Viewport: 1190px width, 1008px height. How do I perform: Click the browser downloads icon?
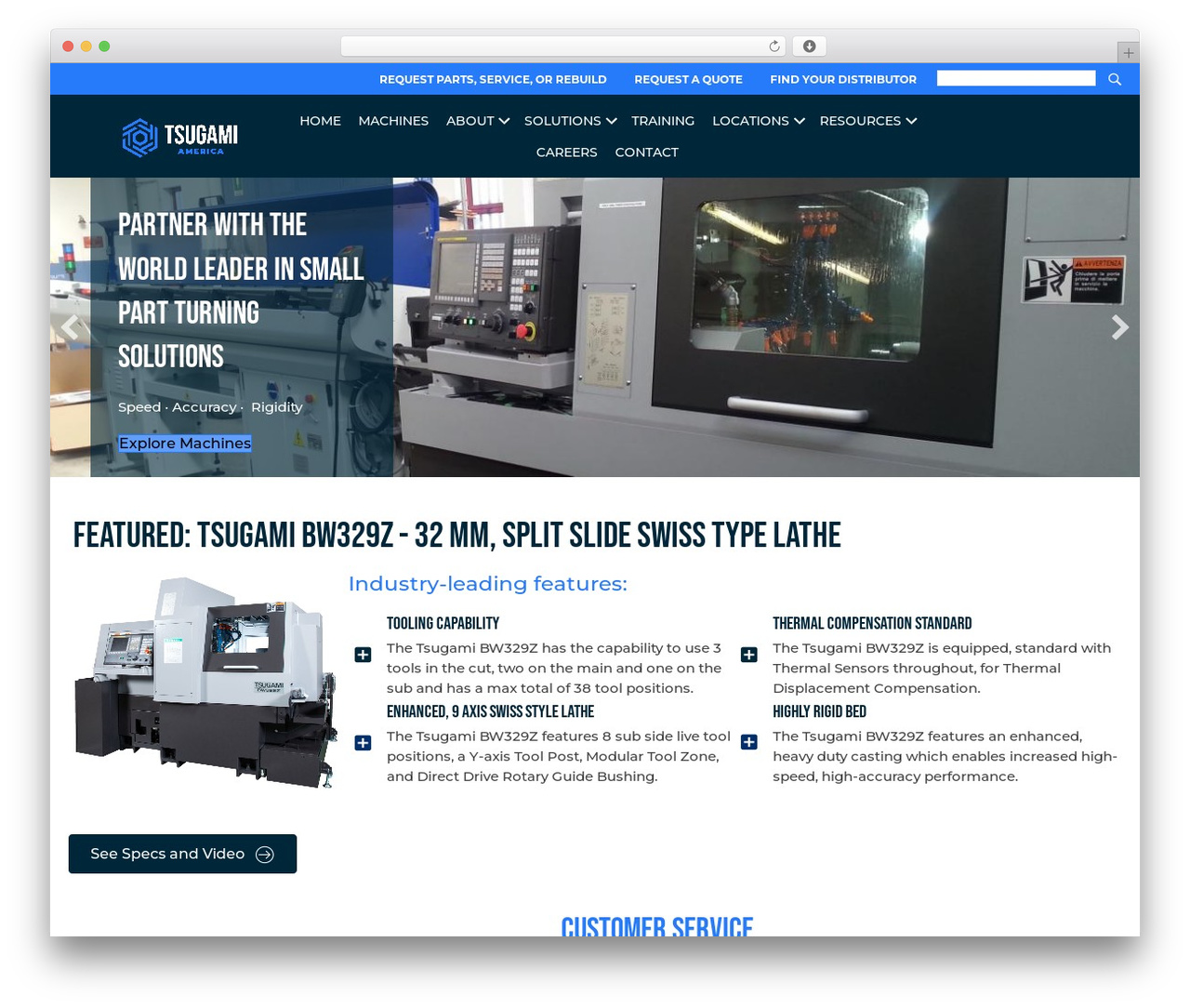click(x=810, y=46)
